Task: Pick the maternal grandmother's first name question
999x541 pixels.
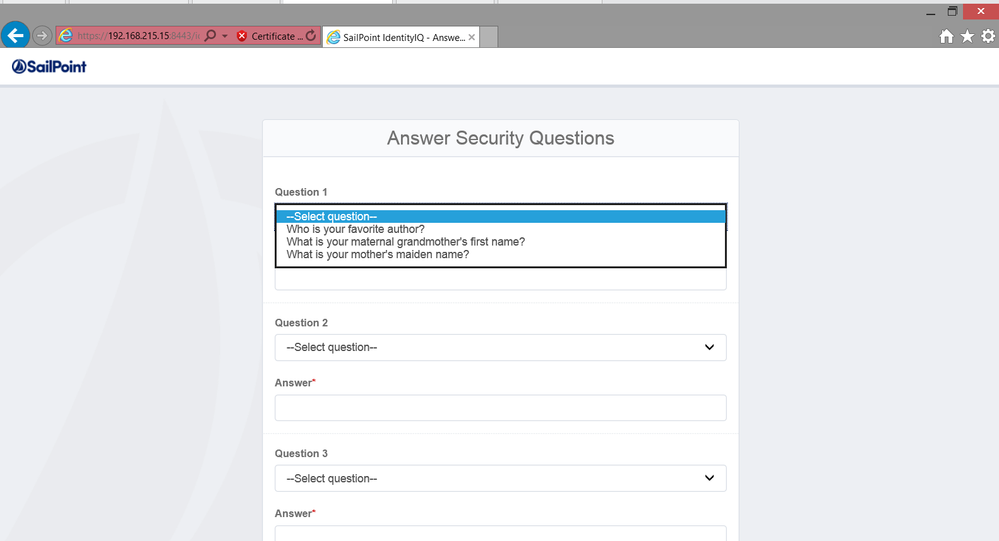Action: [x=405, y=242]
